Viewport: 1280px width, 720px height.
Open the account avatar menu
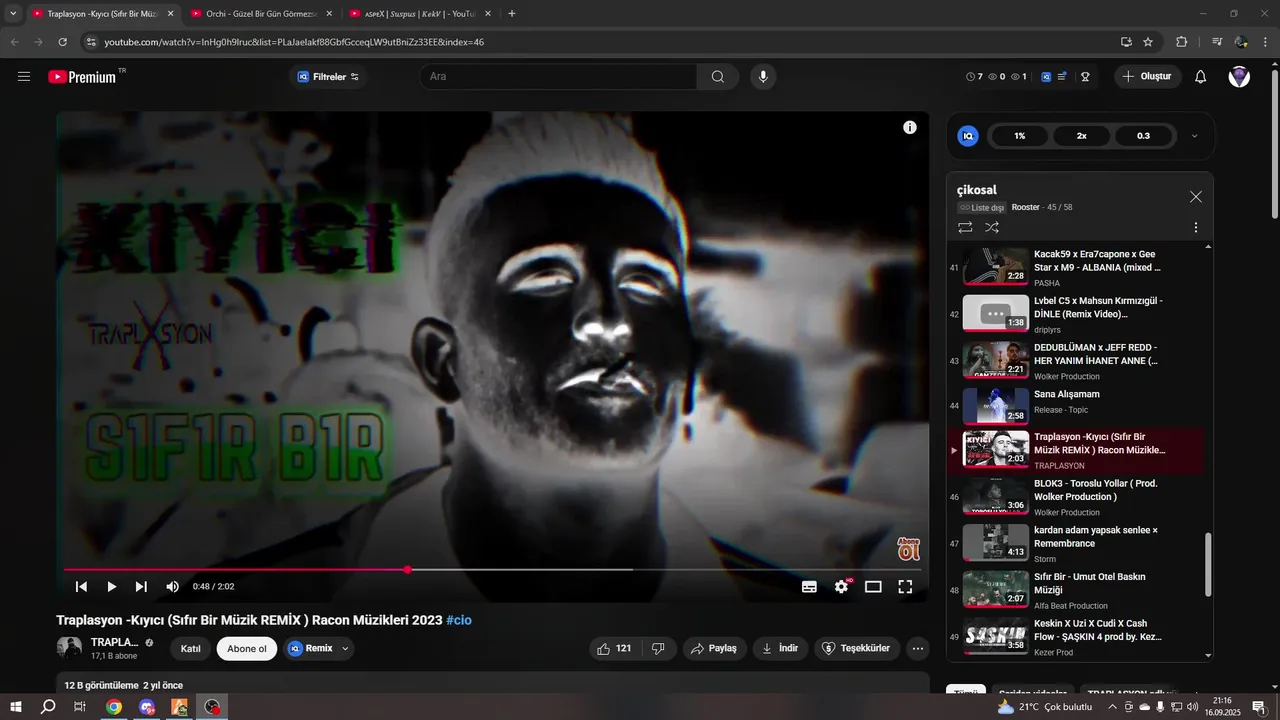[x=1239, y=77]
